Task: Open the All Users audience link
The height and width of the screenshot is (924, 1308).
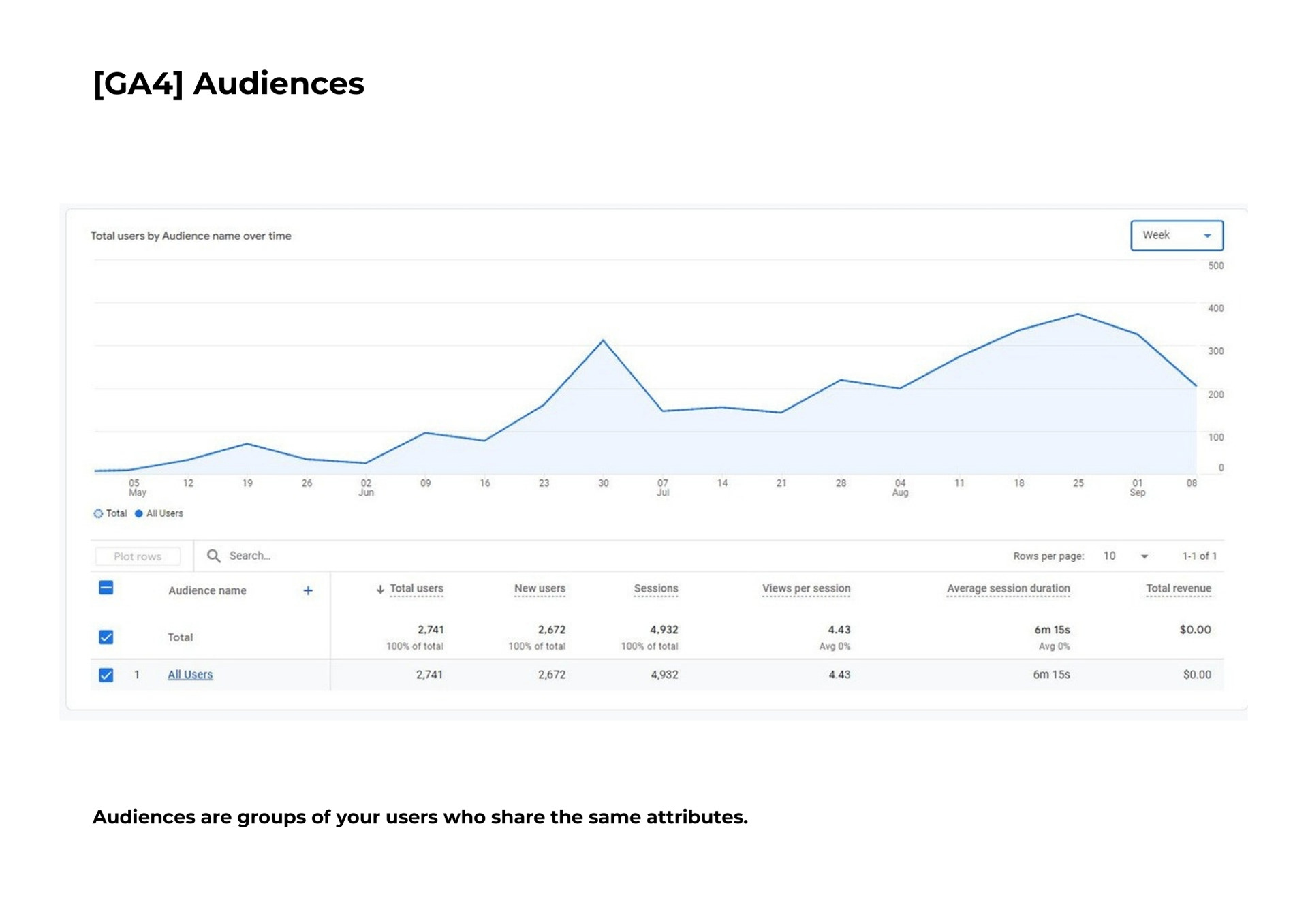Action: click(190, 674)
